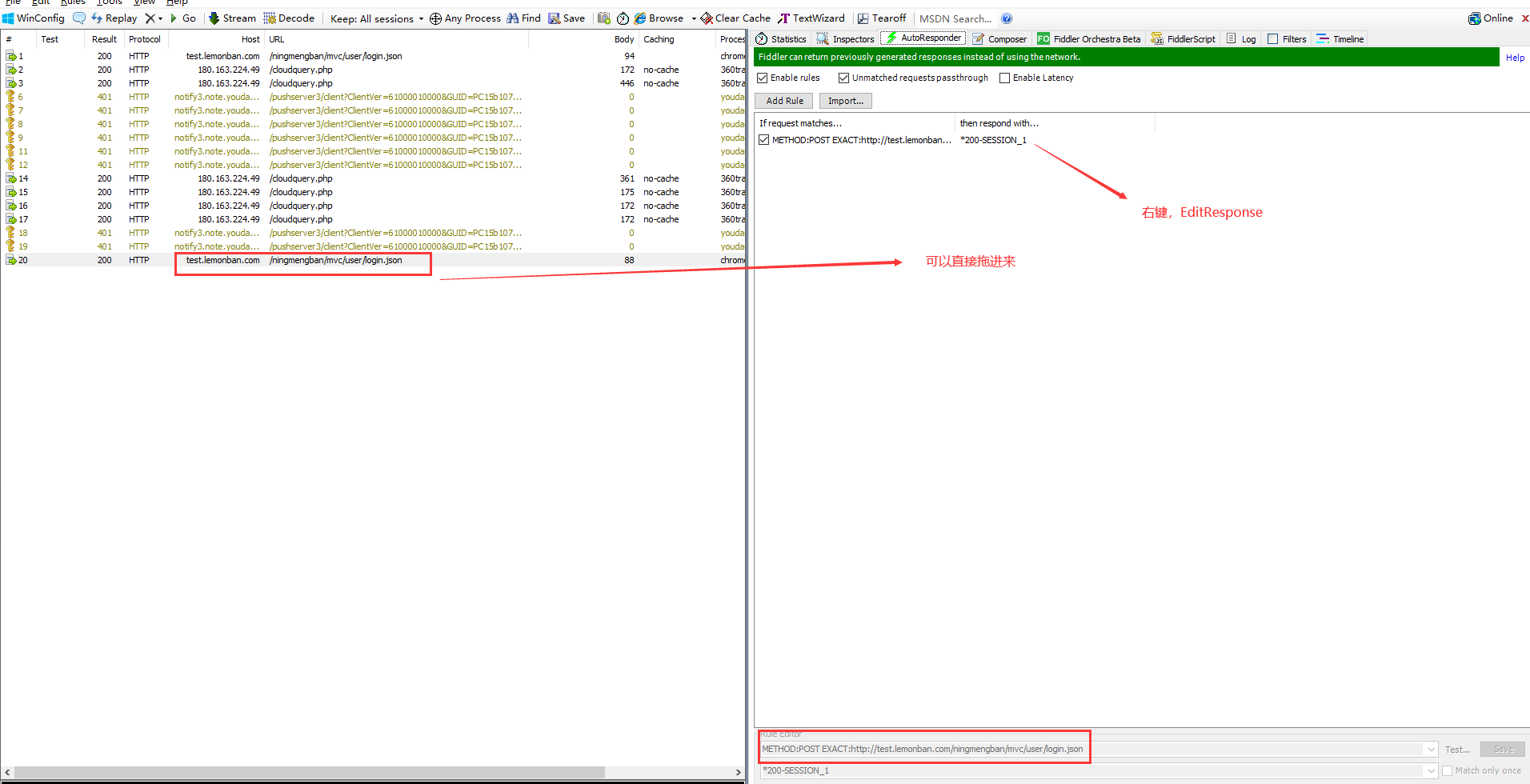Screen dimensions: 1530x784
Task: Click the comment speech bubble icon
Action: [78, 18]
